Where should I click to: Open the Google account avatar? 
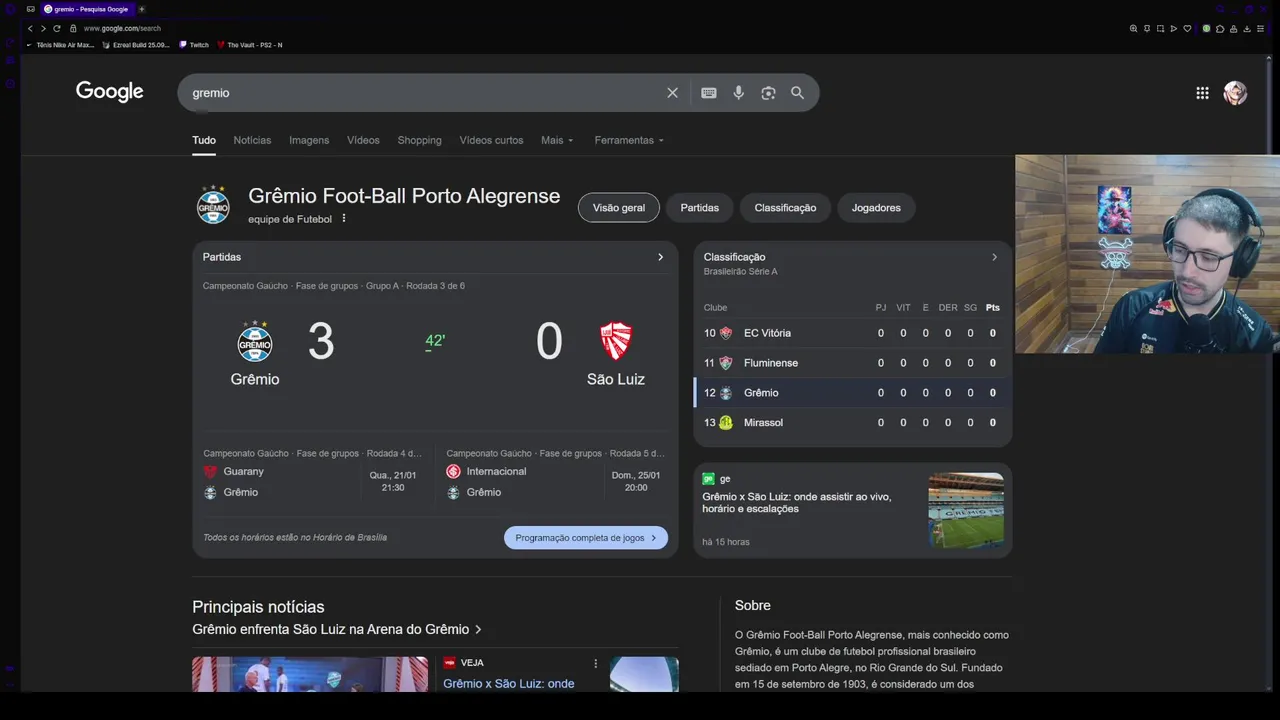click(1235, 93)
